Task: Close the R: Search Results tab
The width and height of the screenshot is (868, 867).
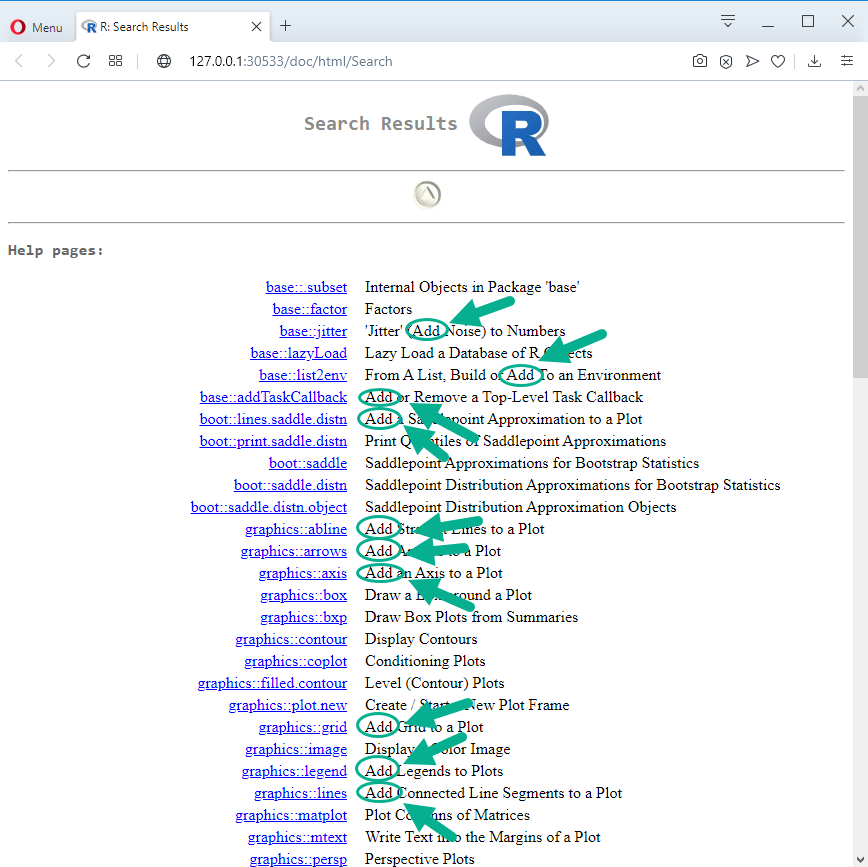Action: [256, 27]
